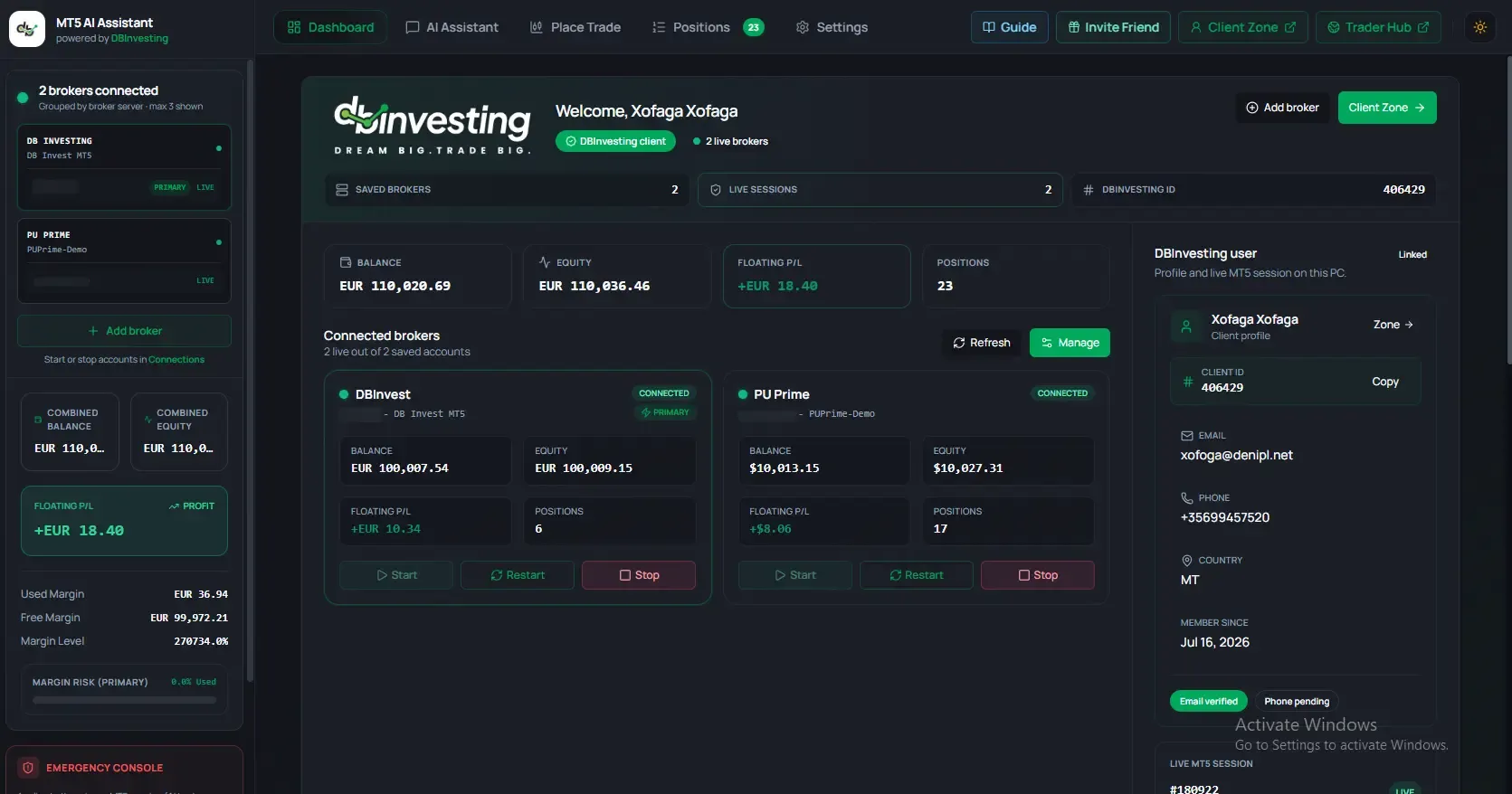Click the main page vertical scrollbar
Screen dimensions: 1512x794
pos(1507,210)
